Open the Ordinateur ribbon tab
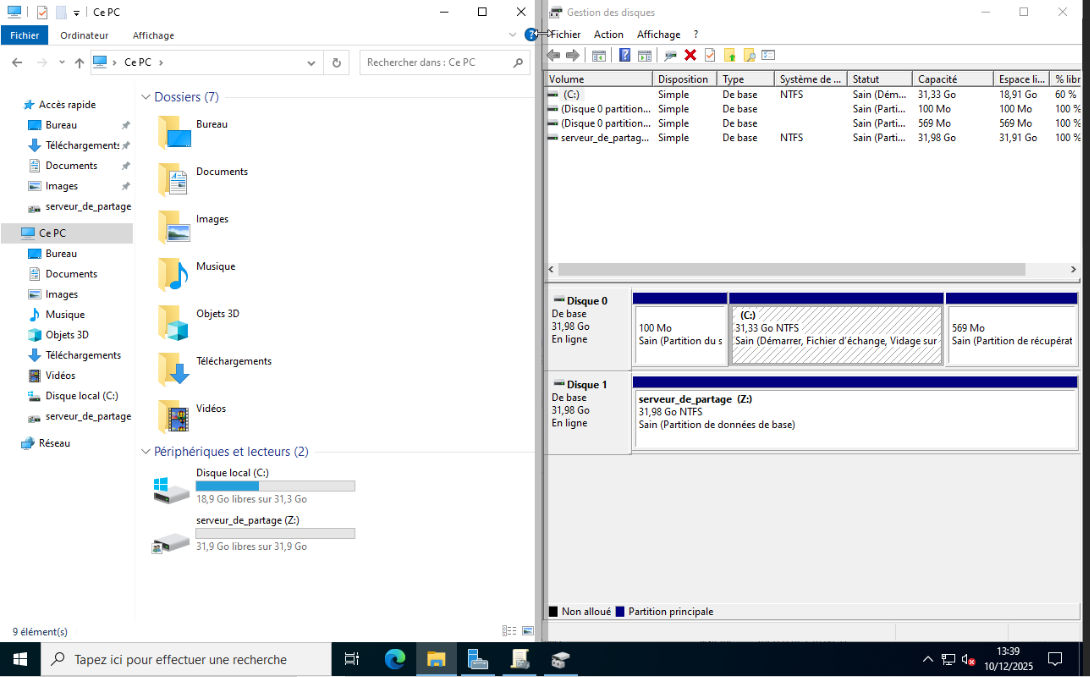 84,35
